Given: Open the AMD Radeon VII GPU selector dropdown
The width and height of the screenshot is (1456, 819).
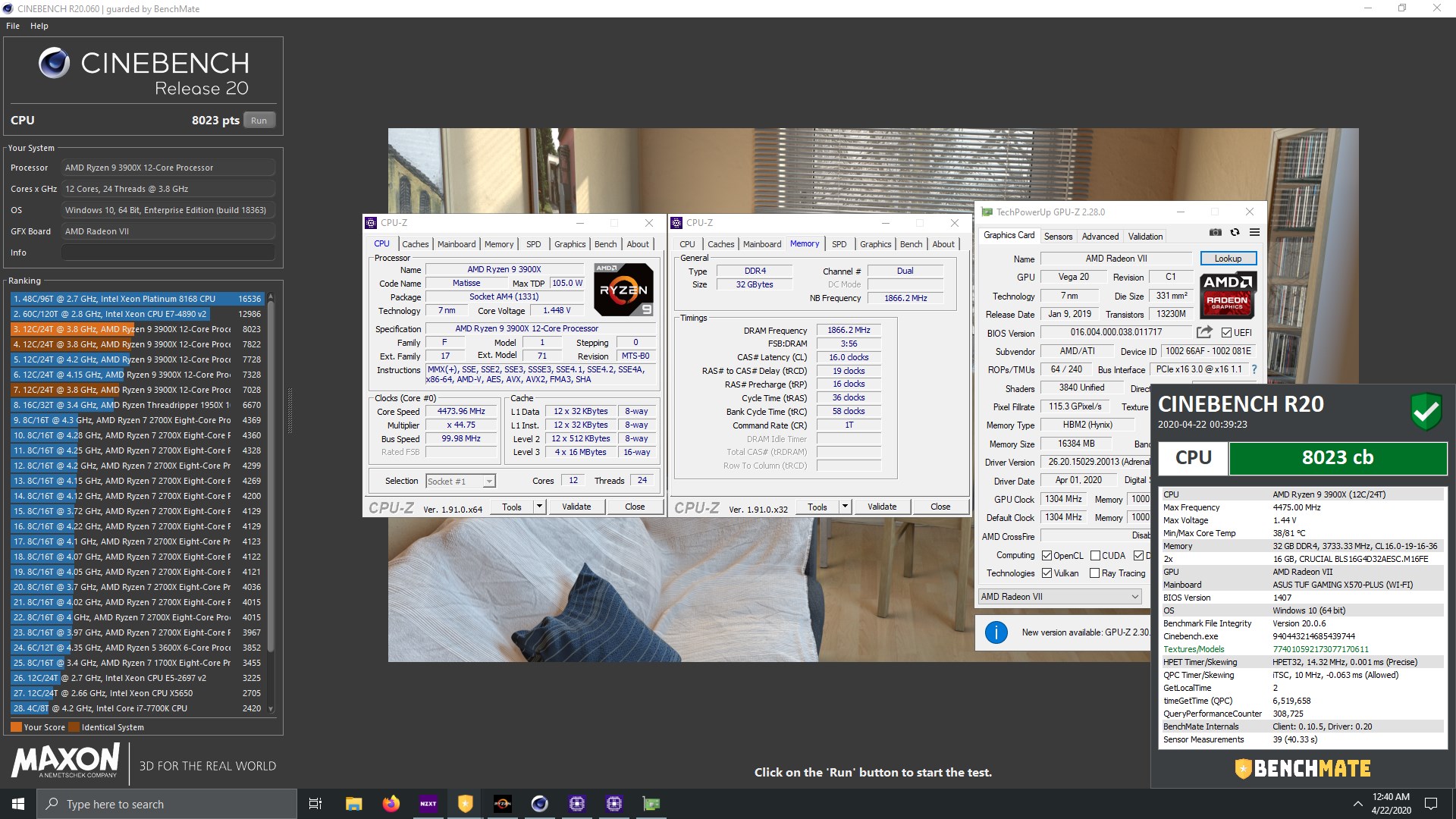Looking at the screenshot, I should [1059, 597].
